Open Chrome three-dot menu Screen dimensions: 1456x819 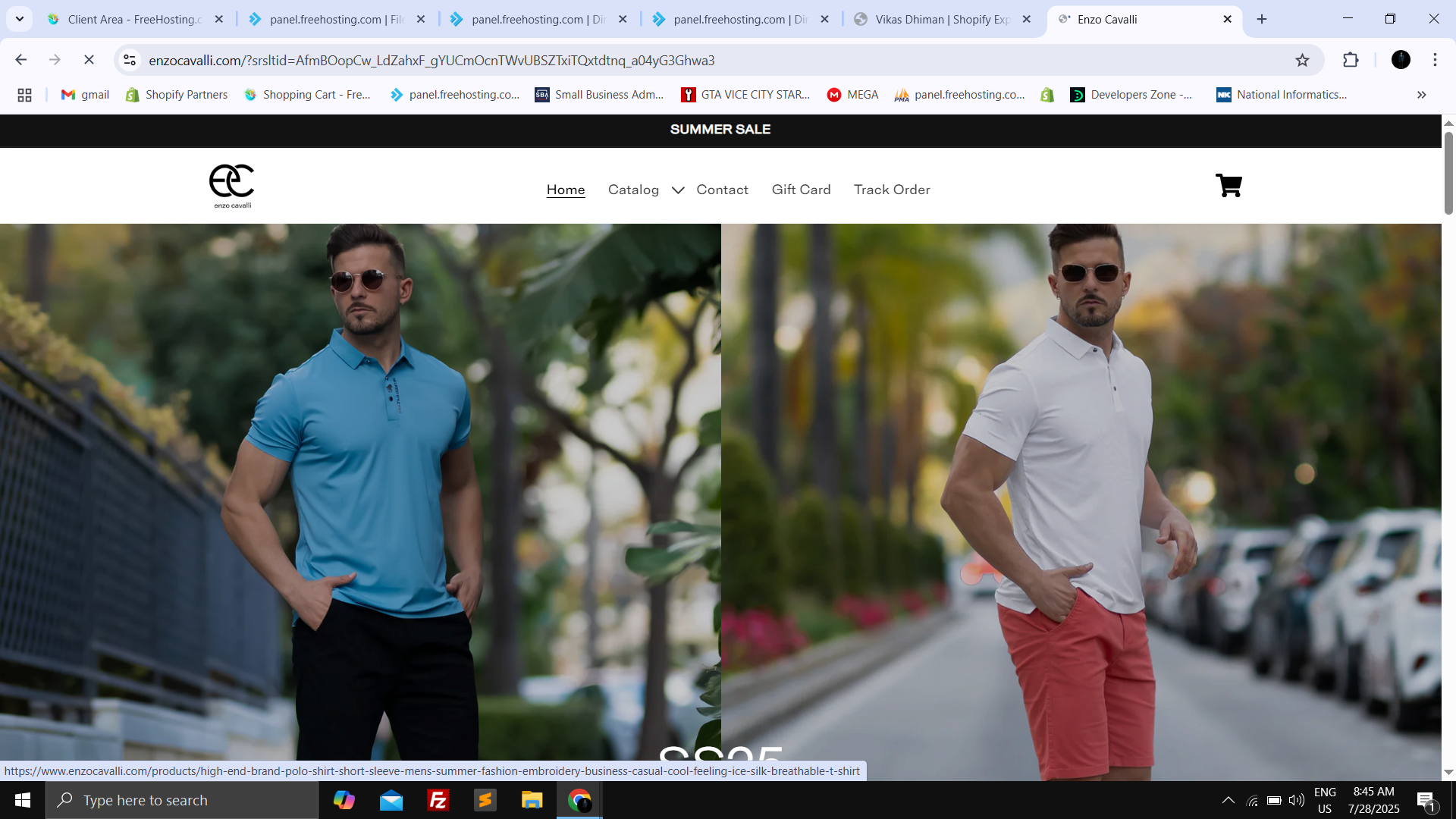(1435, 60)
